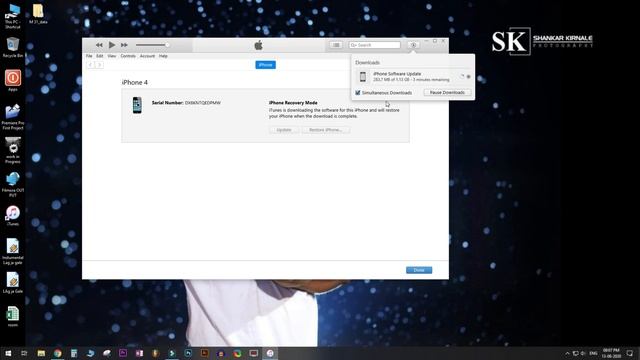The image size is (640, 360).
Task: Click the rewind playback button in iTunes
Action: 99,45
